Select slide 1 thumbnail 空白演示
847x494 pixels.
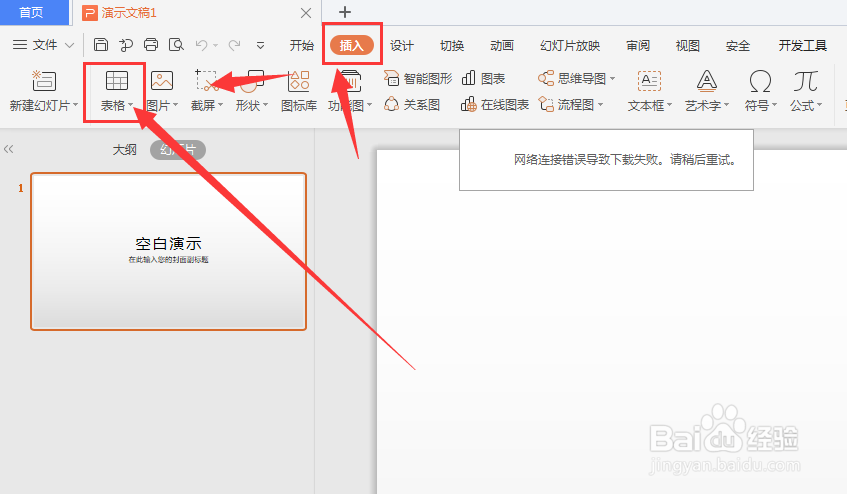click(169, 251)
